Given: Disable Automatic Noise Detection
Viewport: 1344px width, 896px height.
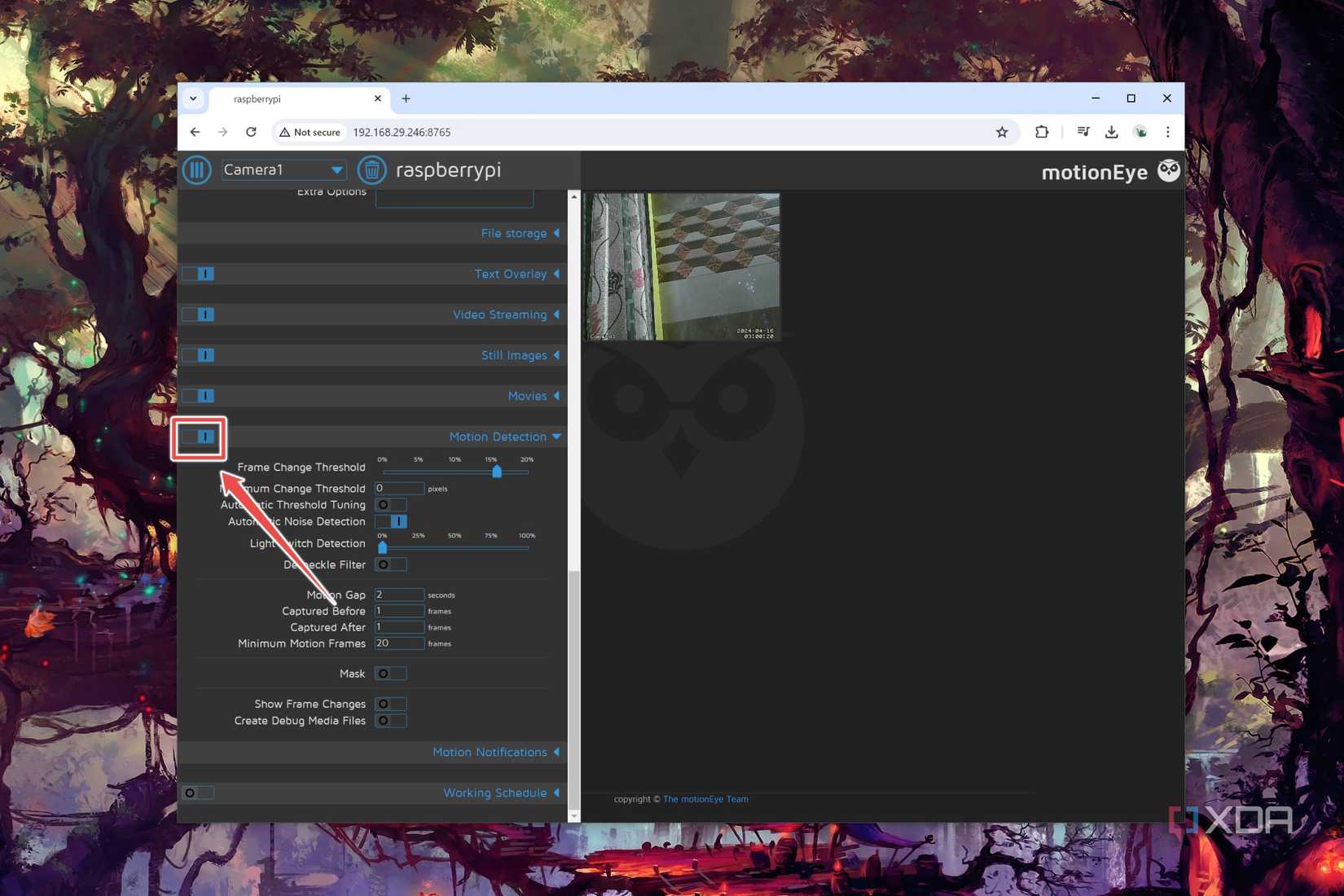Looking at the screenshot, I should click(x=390, y=521).
